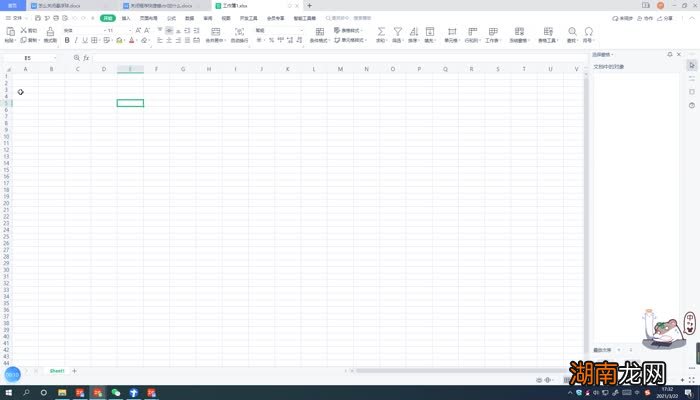Viewport: 700px width, 400px height.
Task: Click the fx insert function icon
Action: point(87,58)
